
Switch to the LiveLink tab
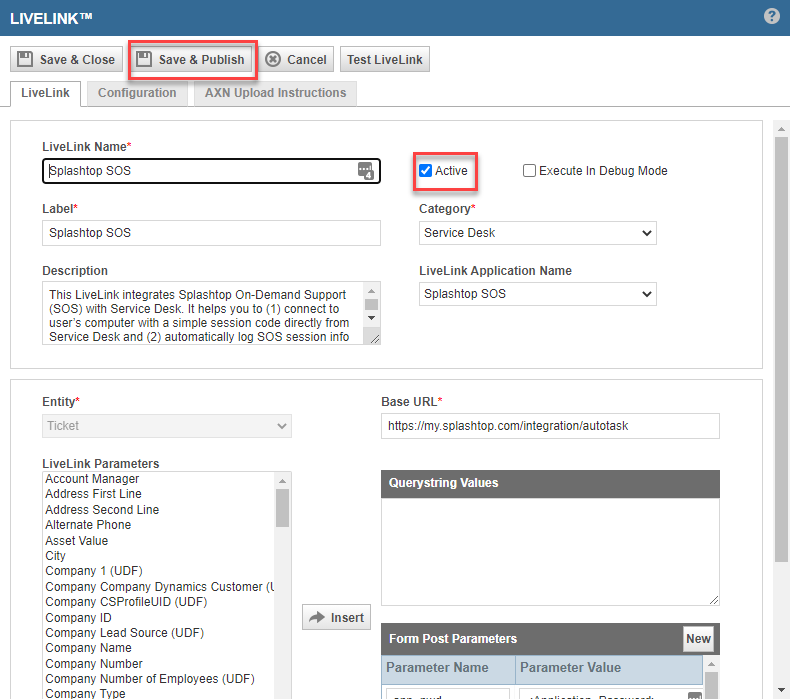[45, 93]
